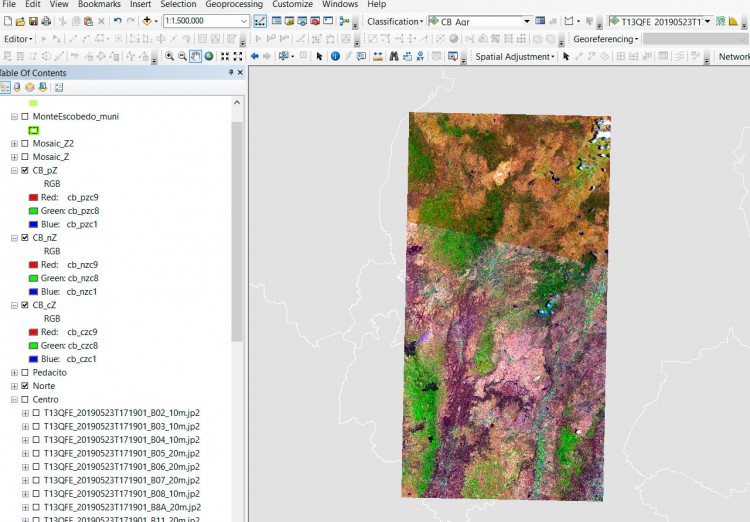Image resolution: width=750 pixels, height=522 pixels.
Task: Select the Zoom In tool
Action: (x=169, y=56)
